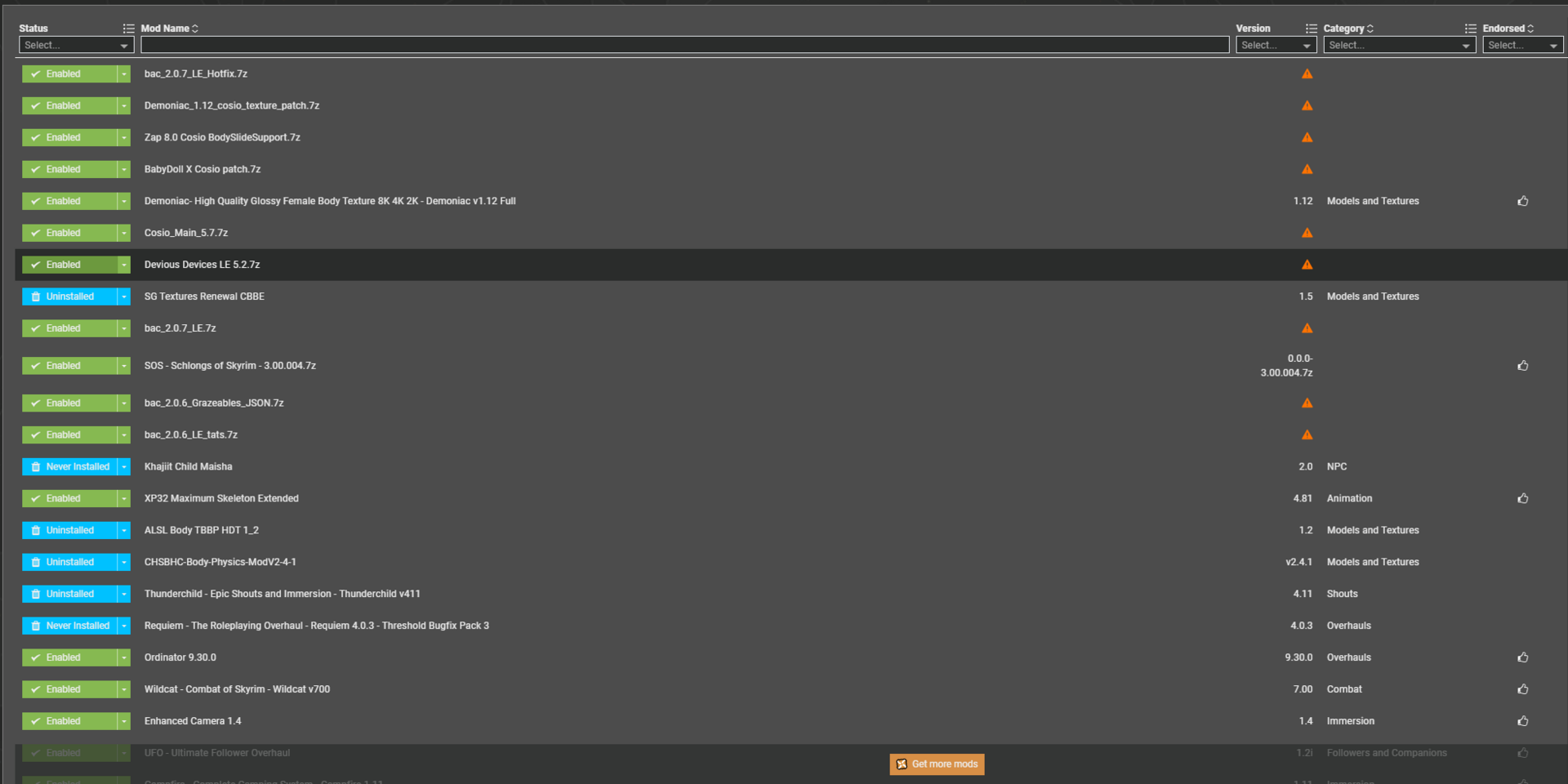Toggle Enabled for XP32 Maximum Skeleton Extended
The width and height of the screenshot is (1568, 784).
pos(69,498)
